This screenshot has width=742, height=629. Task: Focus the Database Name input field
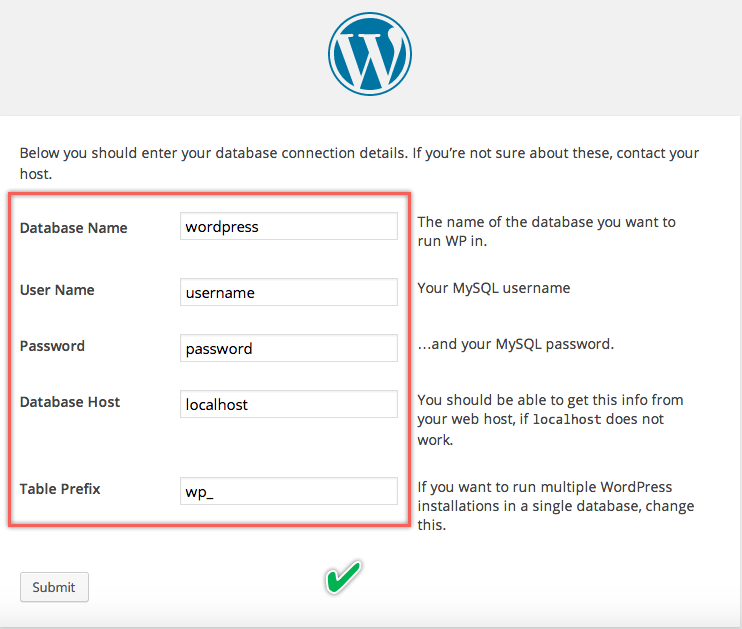point(289,226)
